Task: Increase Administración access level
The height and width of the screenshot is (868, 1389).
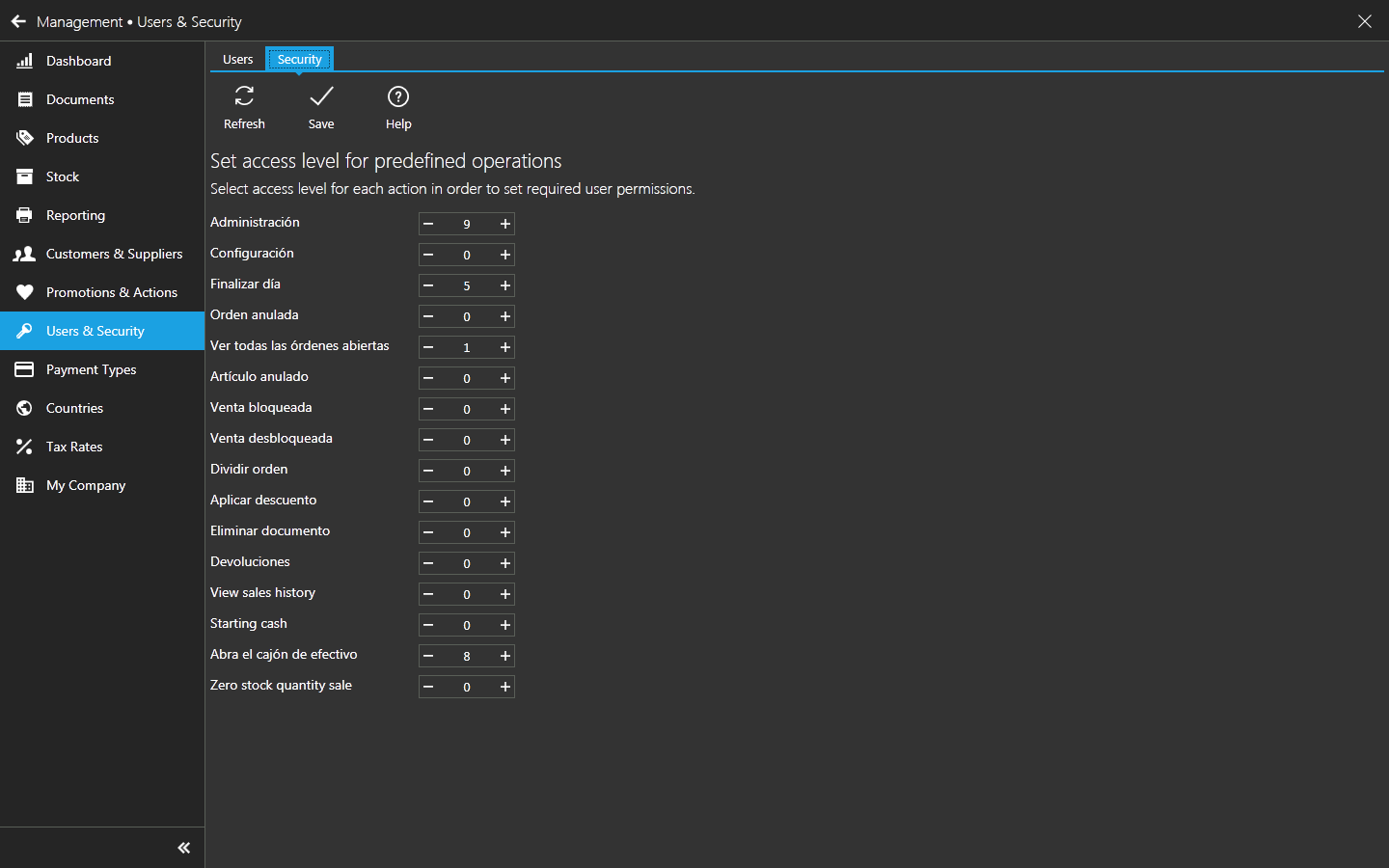Action: (504, 224)
